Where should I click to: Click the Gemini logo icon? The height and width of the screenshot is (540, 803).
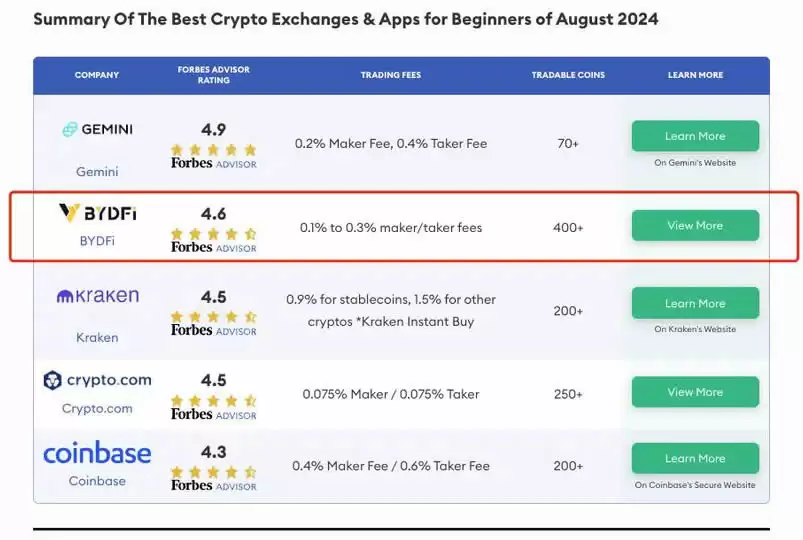[70, 129]
